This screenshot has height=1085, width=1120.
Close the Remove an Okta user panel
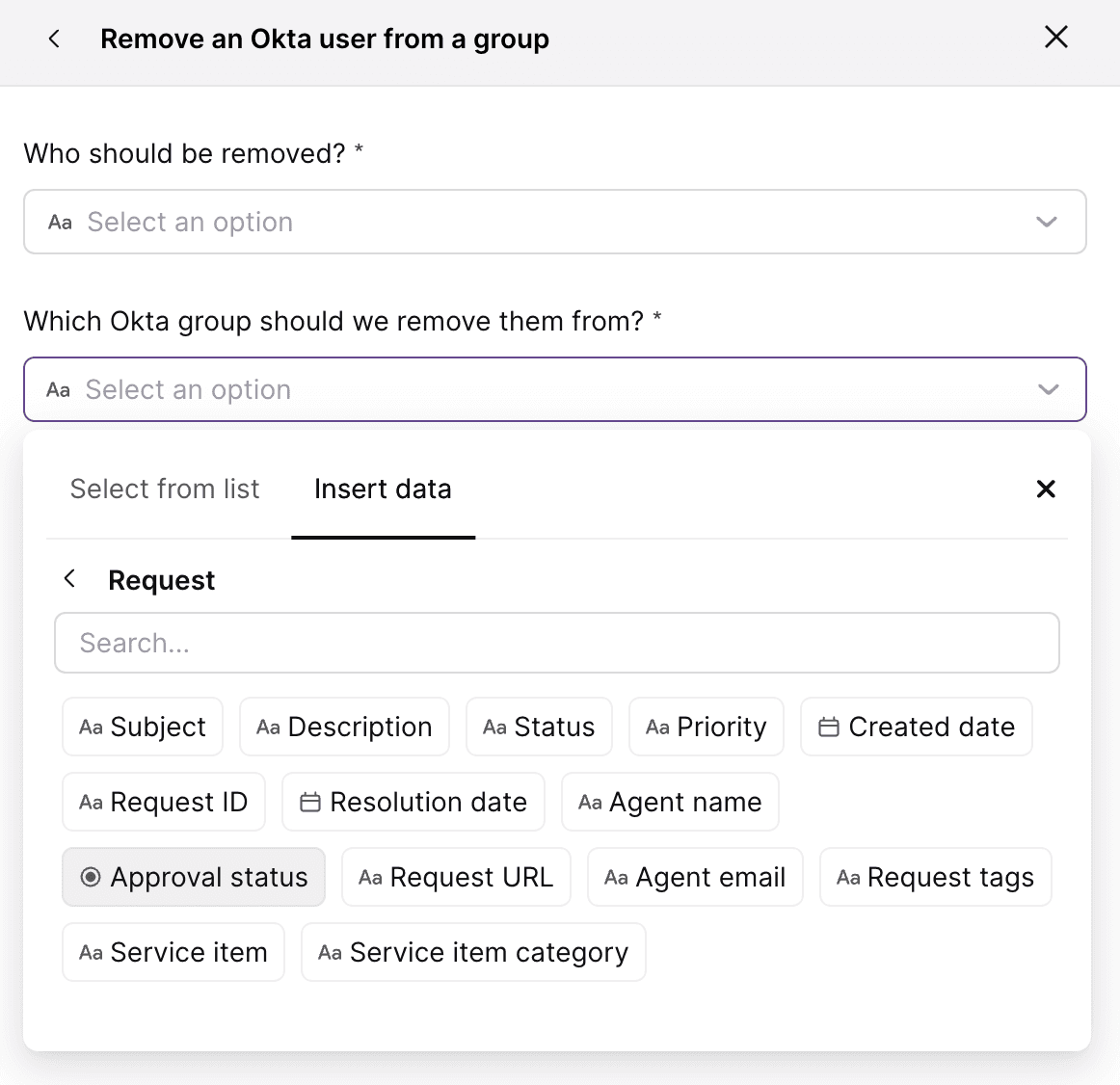1055,38
